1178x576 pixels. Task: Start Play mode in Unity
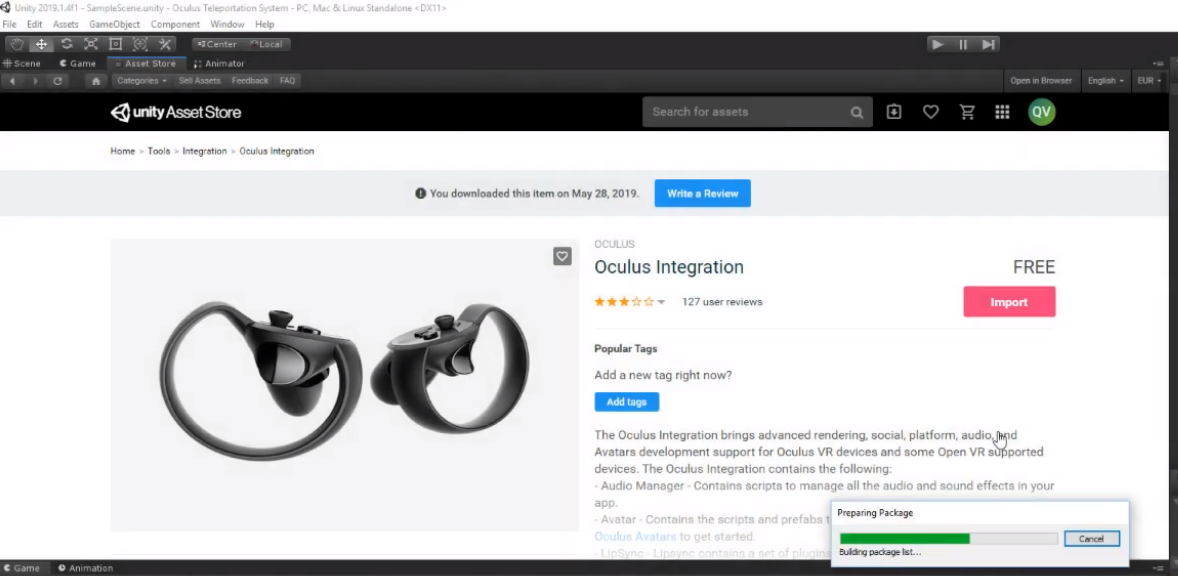pos(938,44)
